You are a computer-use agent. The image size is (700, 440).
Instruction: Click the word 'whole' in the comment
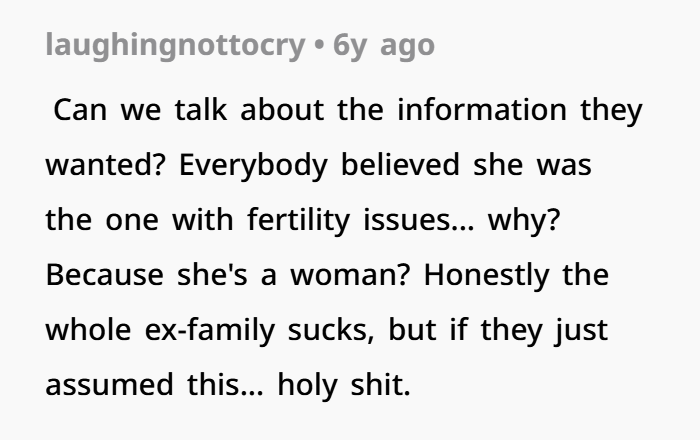[85, 329]
